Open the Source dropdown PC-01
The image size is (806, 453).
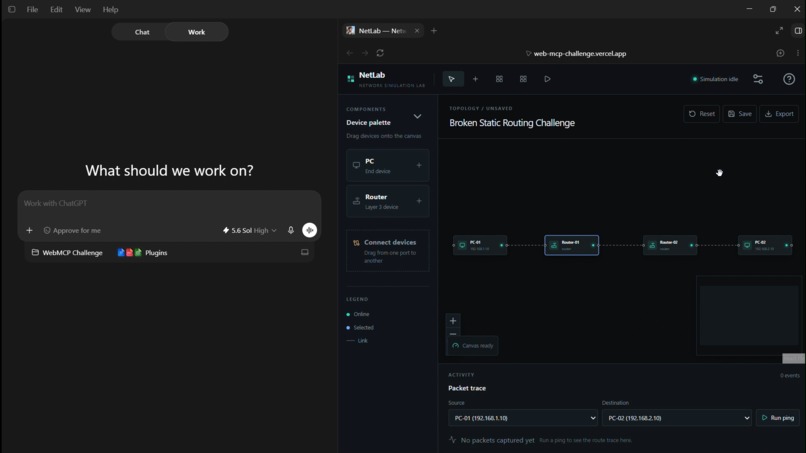(523, 418)
